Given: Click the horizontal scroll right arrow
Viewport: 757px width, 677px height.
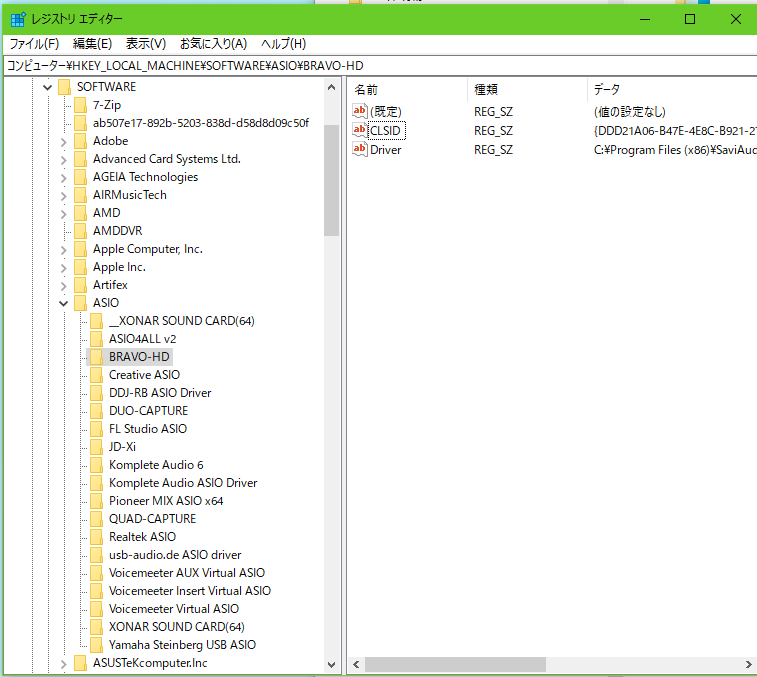Looking at the screenshot, I should pos(749,664).
